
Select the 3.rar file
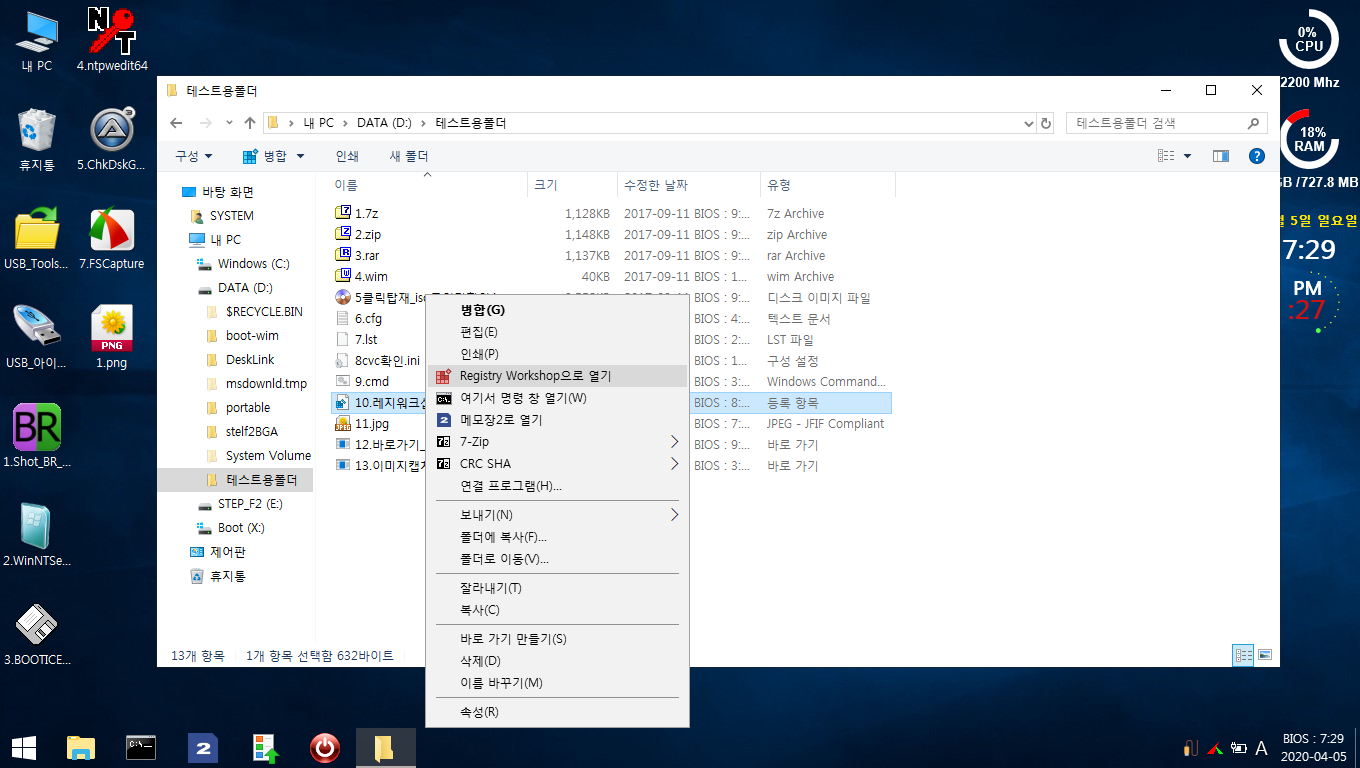pyautogui.click(x=367, y=255)
